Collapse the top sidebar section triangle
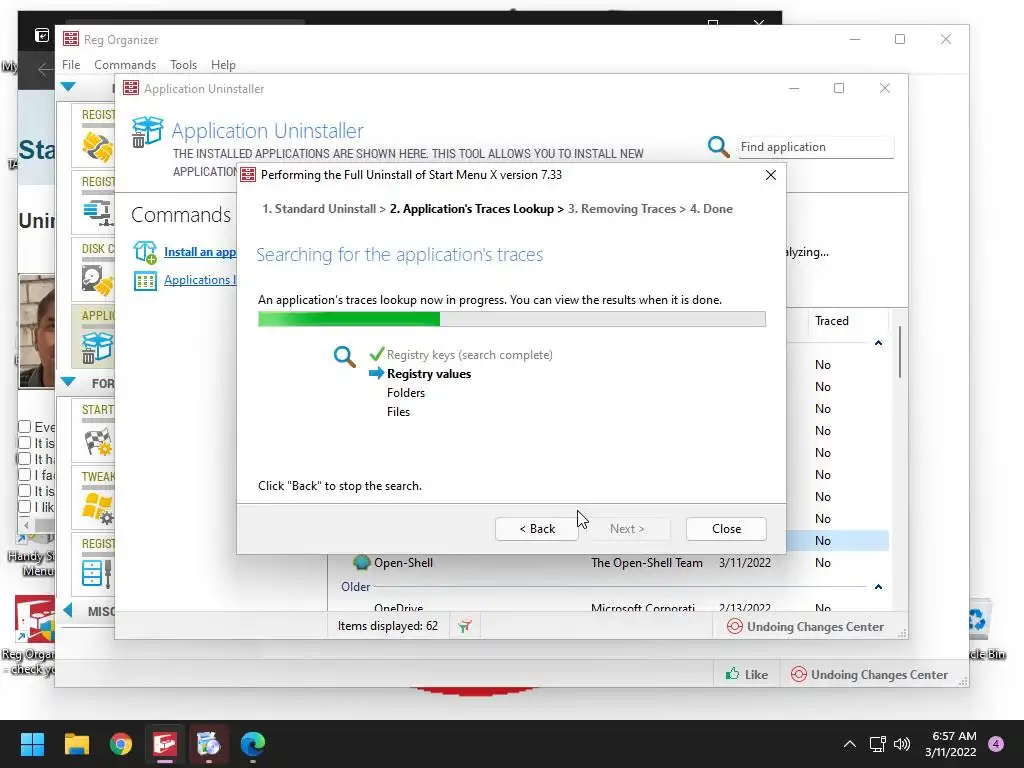The width and height of the screenshot is (1024, 768). click(x=68, y=86)
